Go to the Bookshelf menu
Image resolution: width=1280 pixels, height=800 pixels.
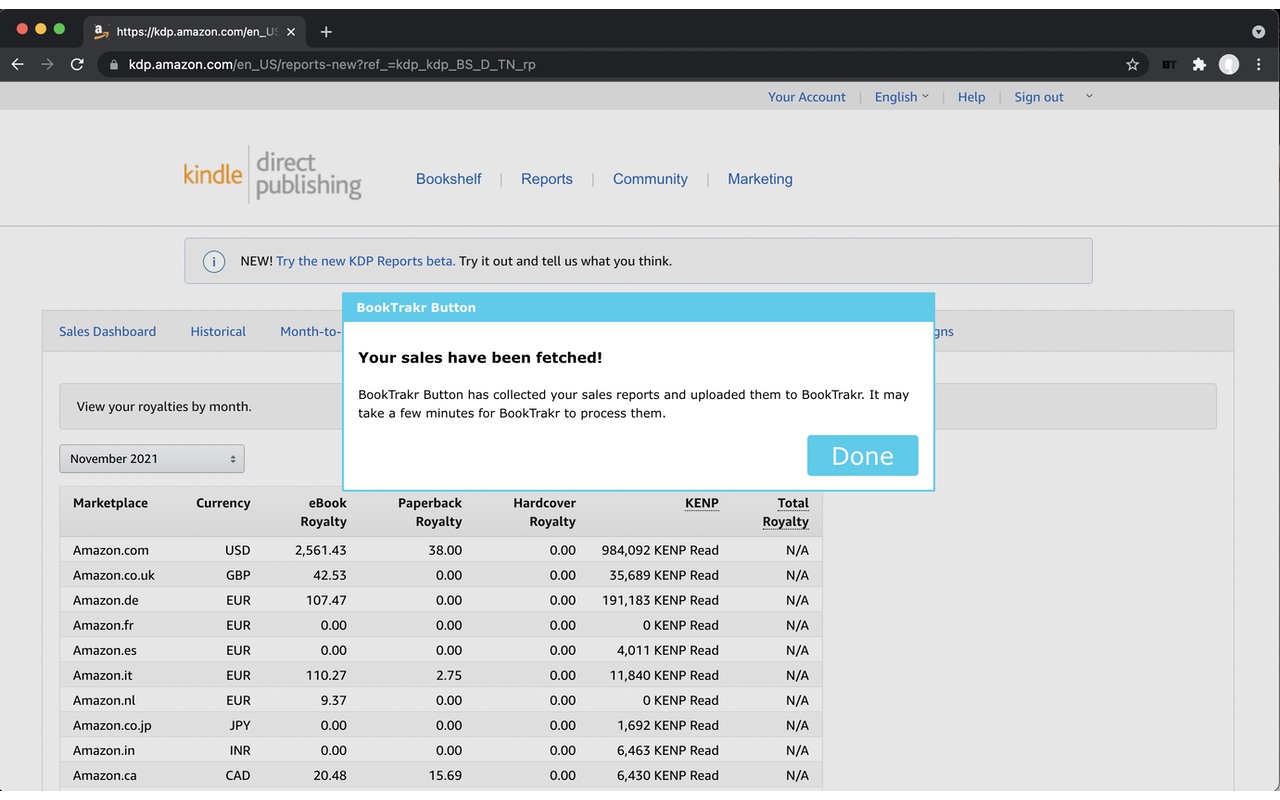(448, 179)
